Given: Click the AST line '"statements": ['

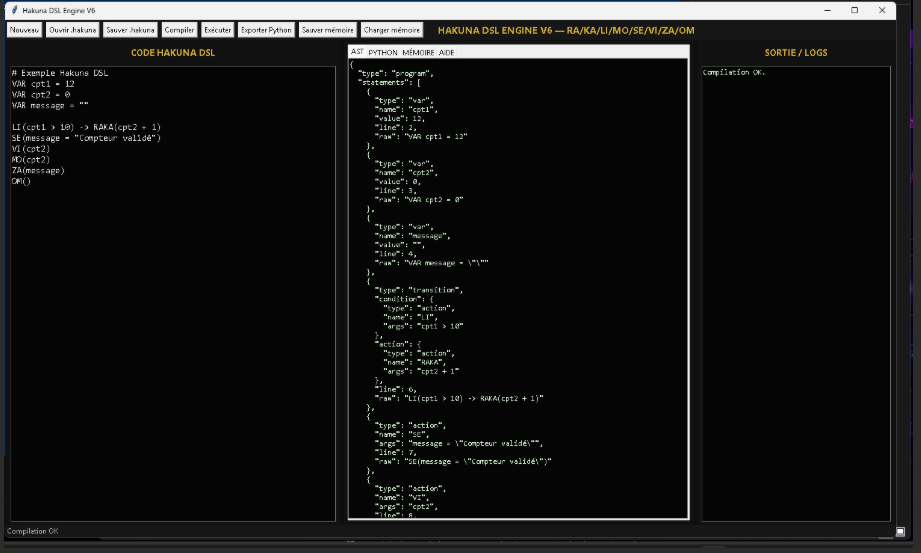Looking at the screenshot, I should tap(389, 82).
